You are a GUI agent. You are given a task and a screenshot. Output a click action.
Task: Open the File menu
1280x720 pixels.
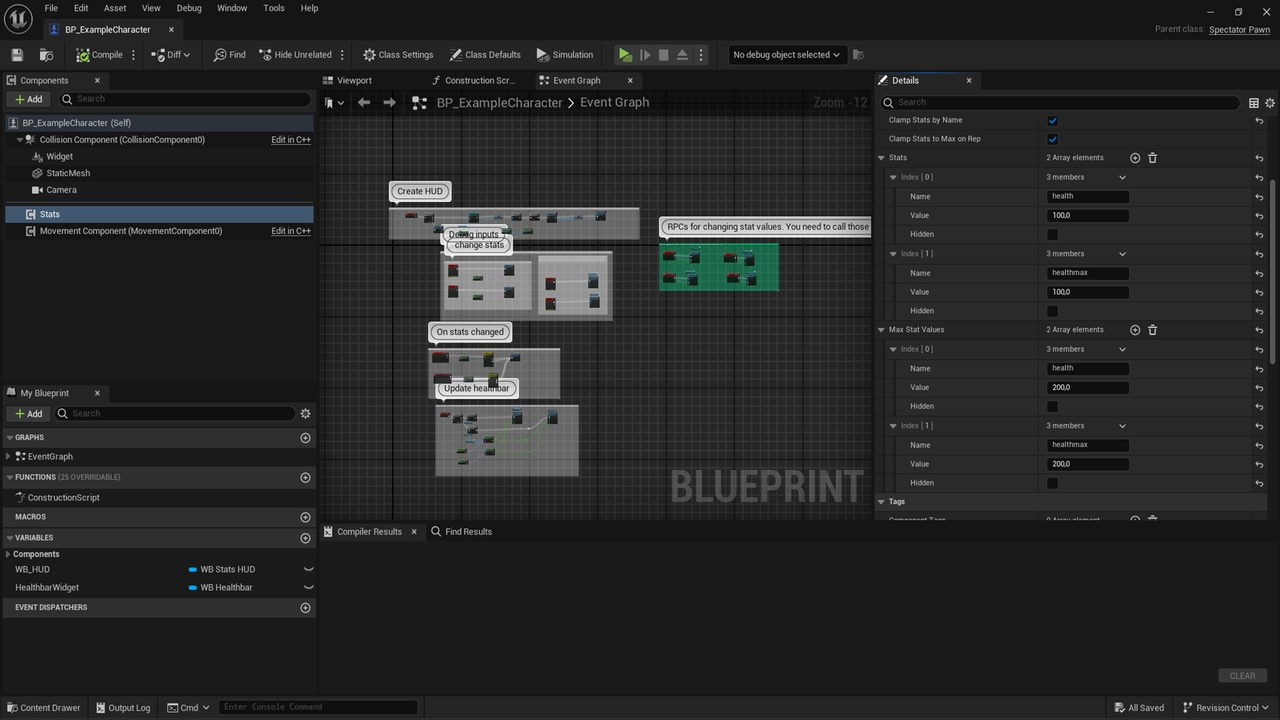click(x=51, y=8)
